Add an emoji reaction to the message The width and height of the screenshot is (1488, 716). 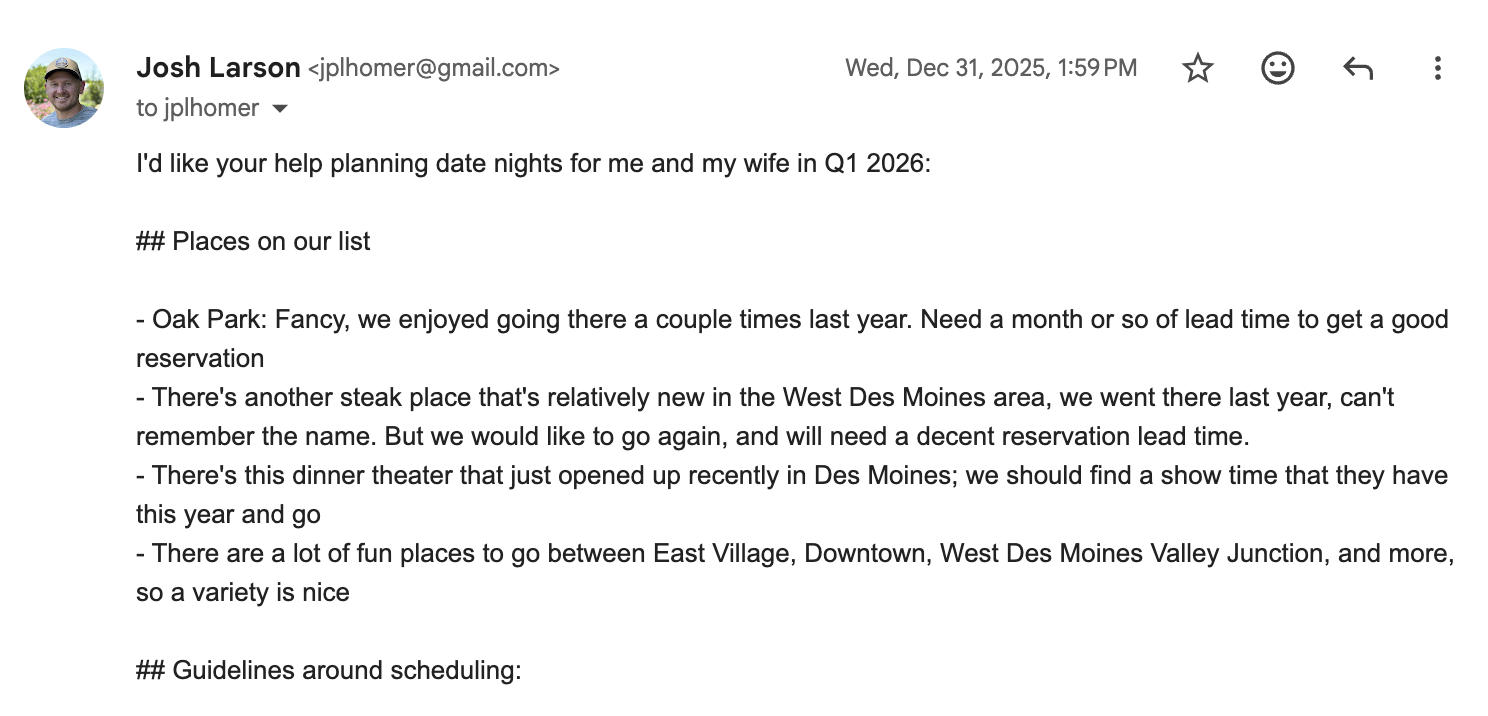tap(1277, 68)
